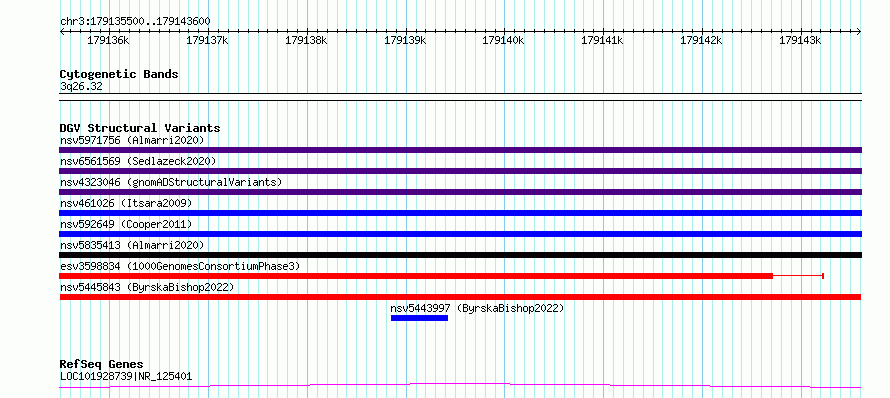Click the ruler's left arrowhead
This screenshot has width=890, height=398.
coord(62,32)
